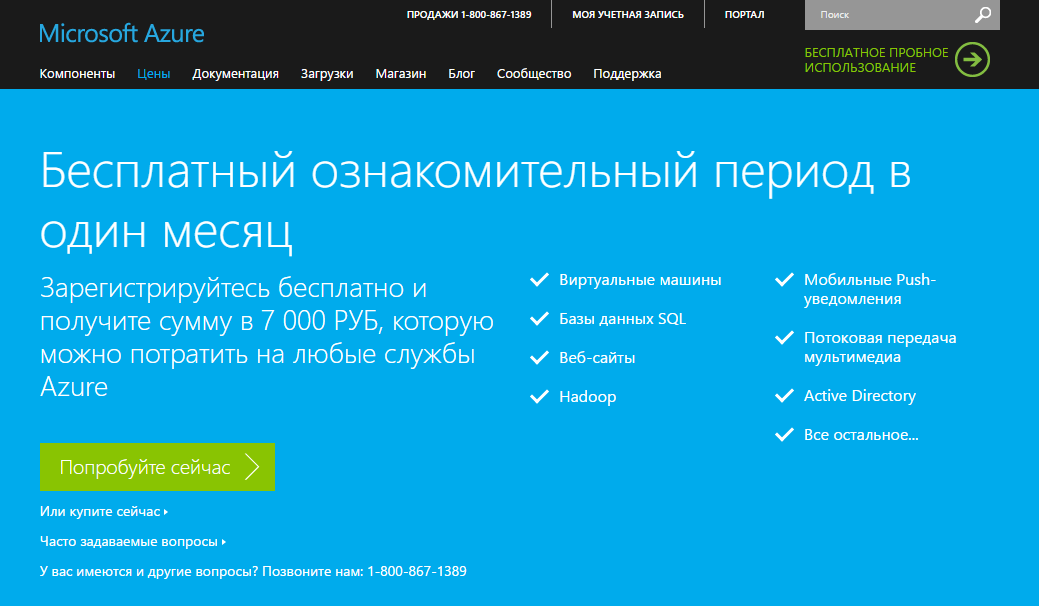This screenshot has height=606, width=1039.
Task: Open the Компоненты menu
Action: [x=77, y=74]
